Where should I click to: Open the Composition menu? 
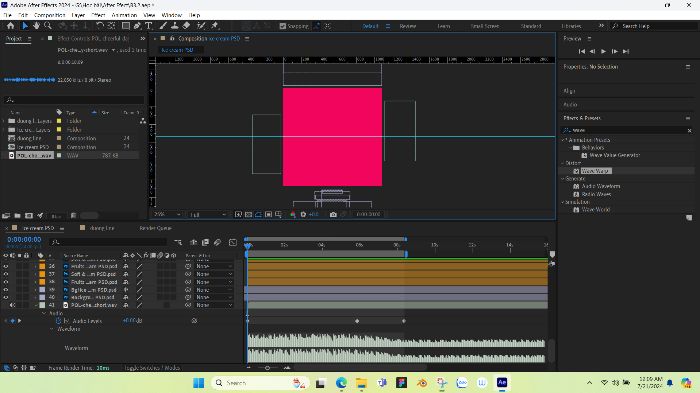50,15
